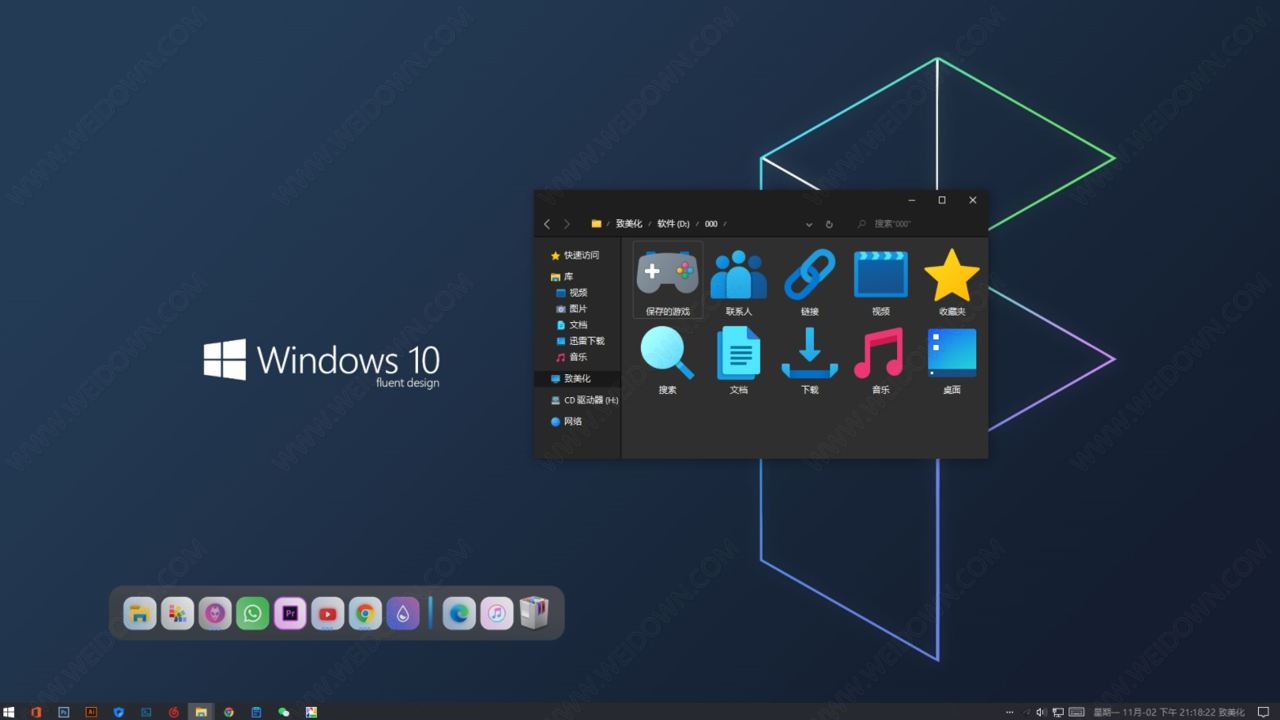Open the 保存的游戏 game controller folder

coord(667,276)
